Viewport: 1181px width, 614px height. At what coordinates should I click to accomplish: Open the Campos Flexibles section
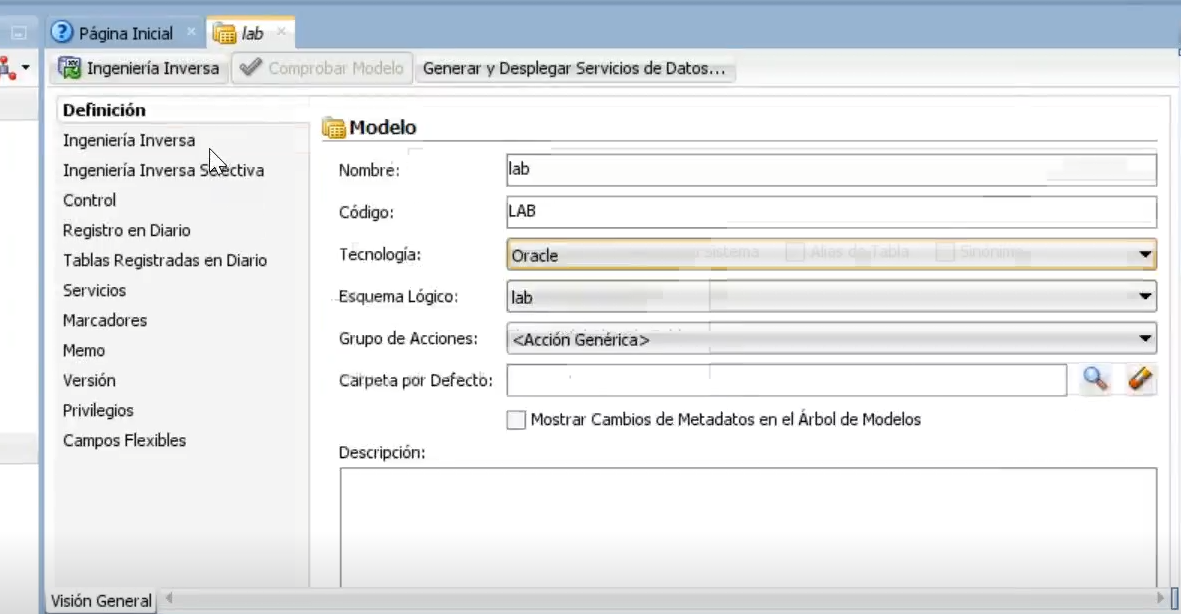pos(124,440)
